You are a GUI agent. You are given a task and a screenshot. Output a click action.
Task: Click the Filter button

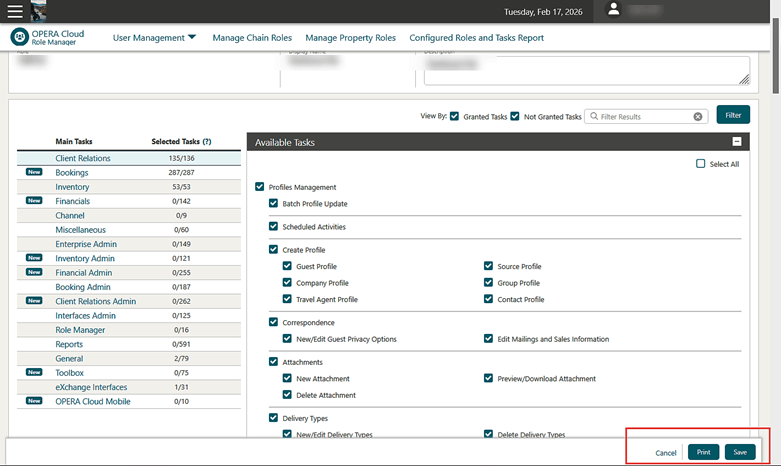pyautogui.click(x=733, y=115)
